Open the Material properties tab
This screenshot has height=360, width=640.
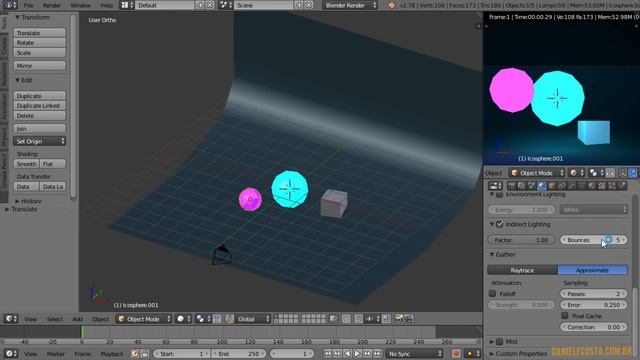(x=591, y=186)
